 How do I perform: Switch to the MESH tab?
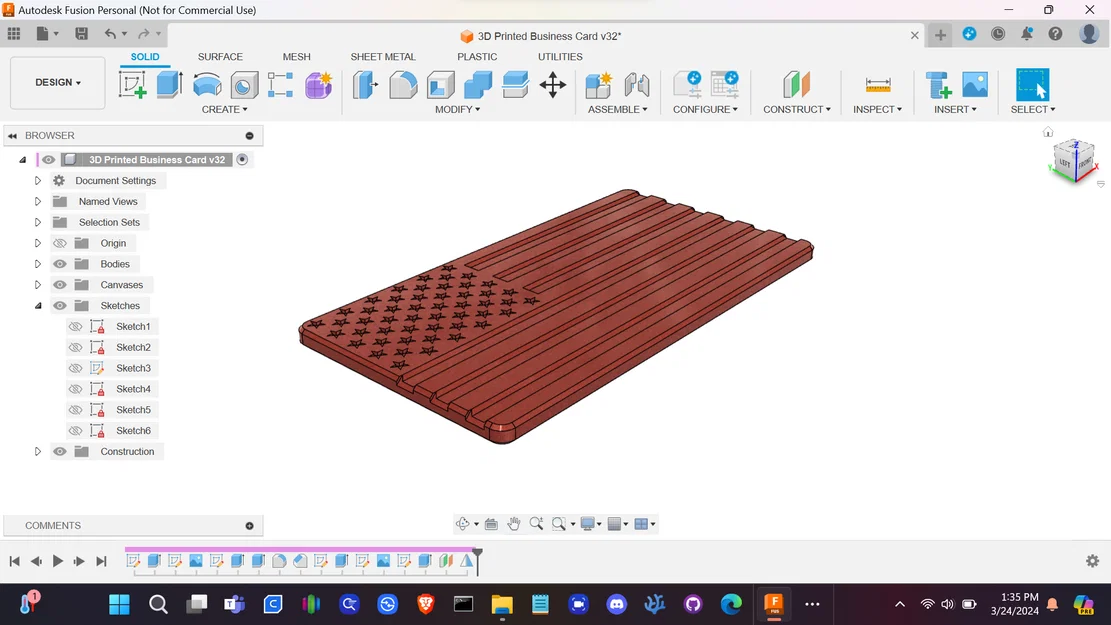pyautogui.click(x=296, y=57)
